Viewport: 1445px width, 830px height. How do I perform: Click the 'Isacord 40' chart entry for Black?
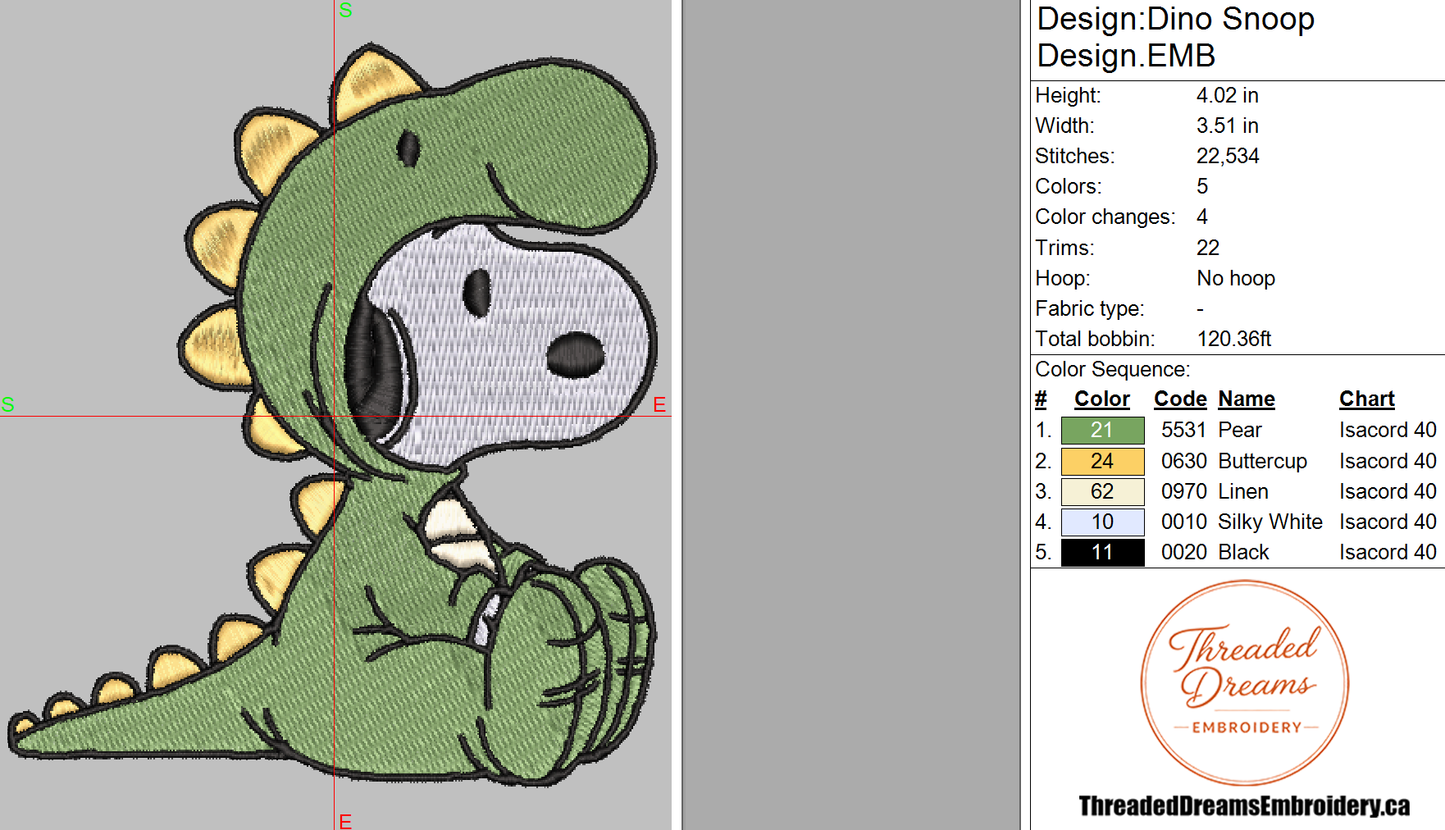click(x=1388, y=552)
